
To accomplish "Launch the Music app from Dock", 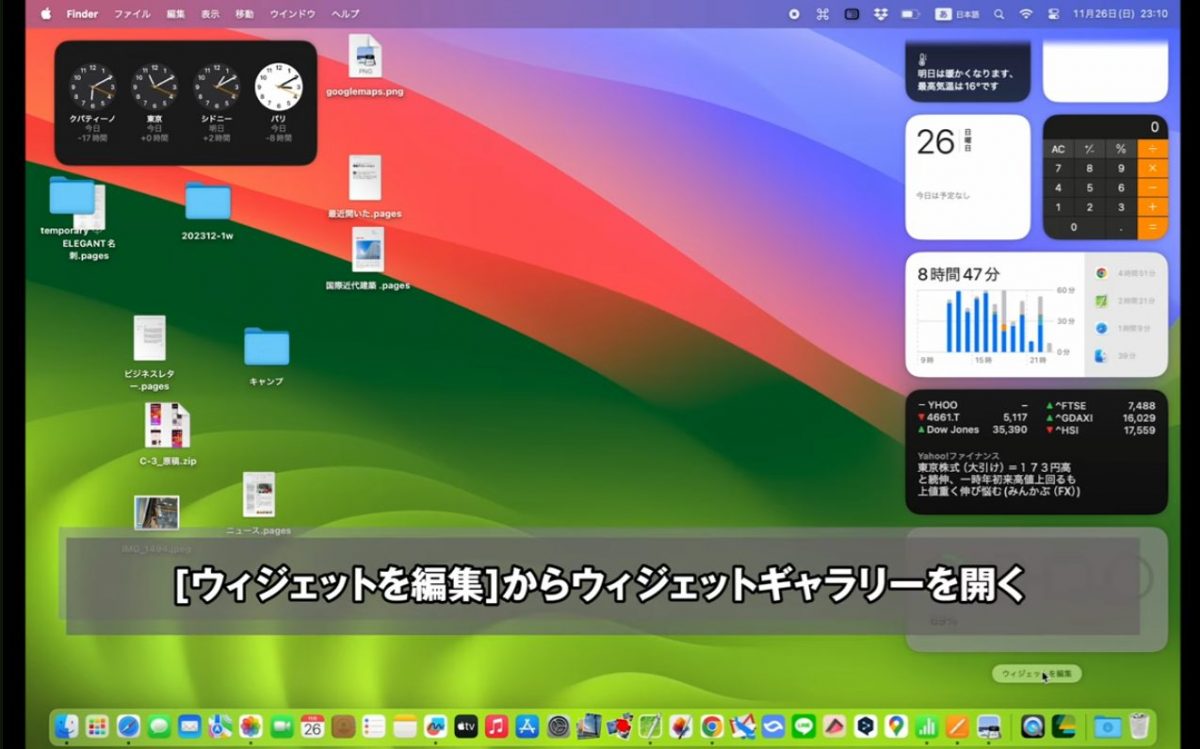I will tap(496, 726).
